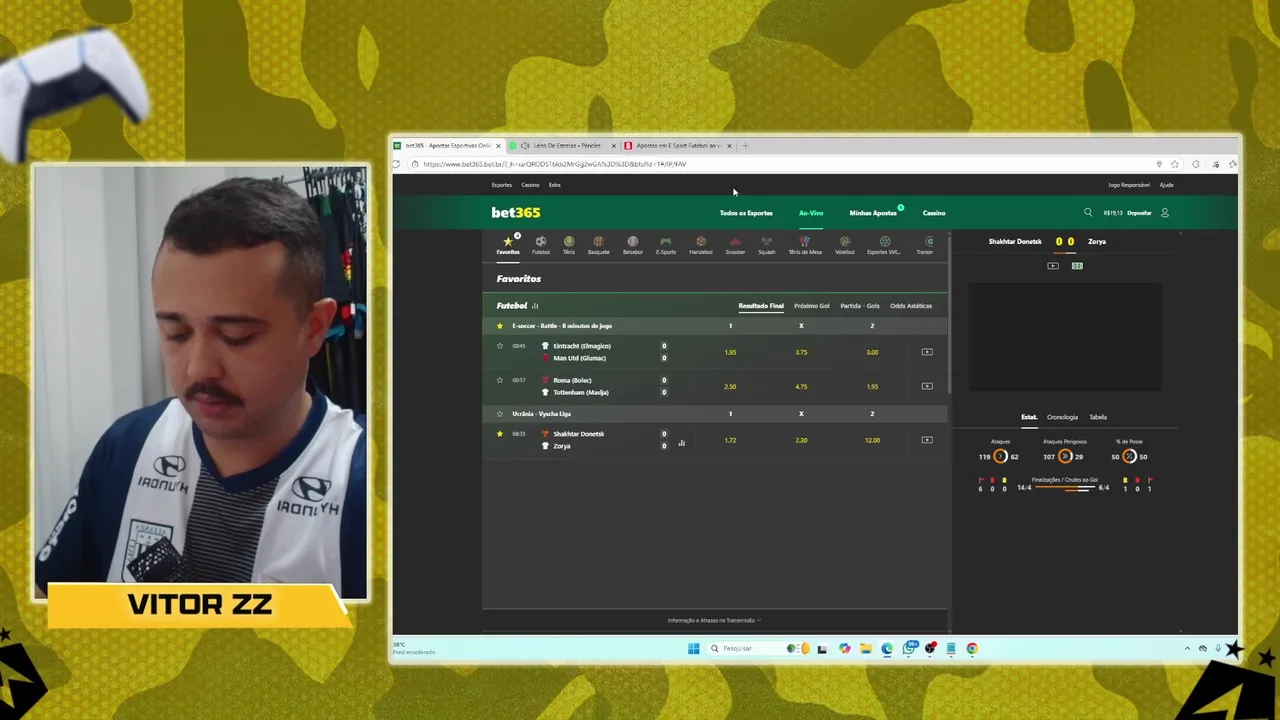Watch stream for Shakhtar Donetsk vs Zorya
The width and height of the screenshot is (1280, 720).
(927, 440)
